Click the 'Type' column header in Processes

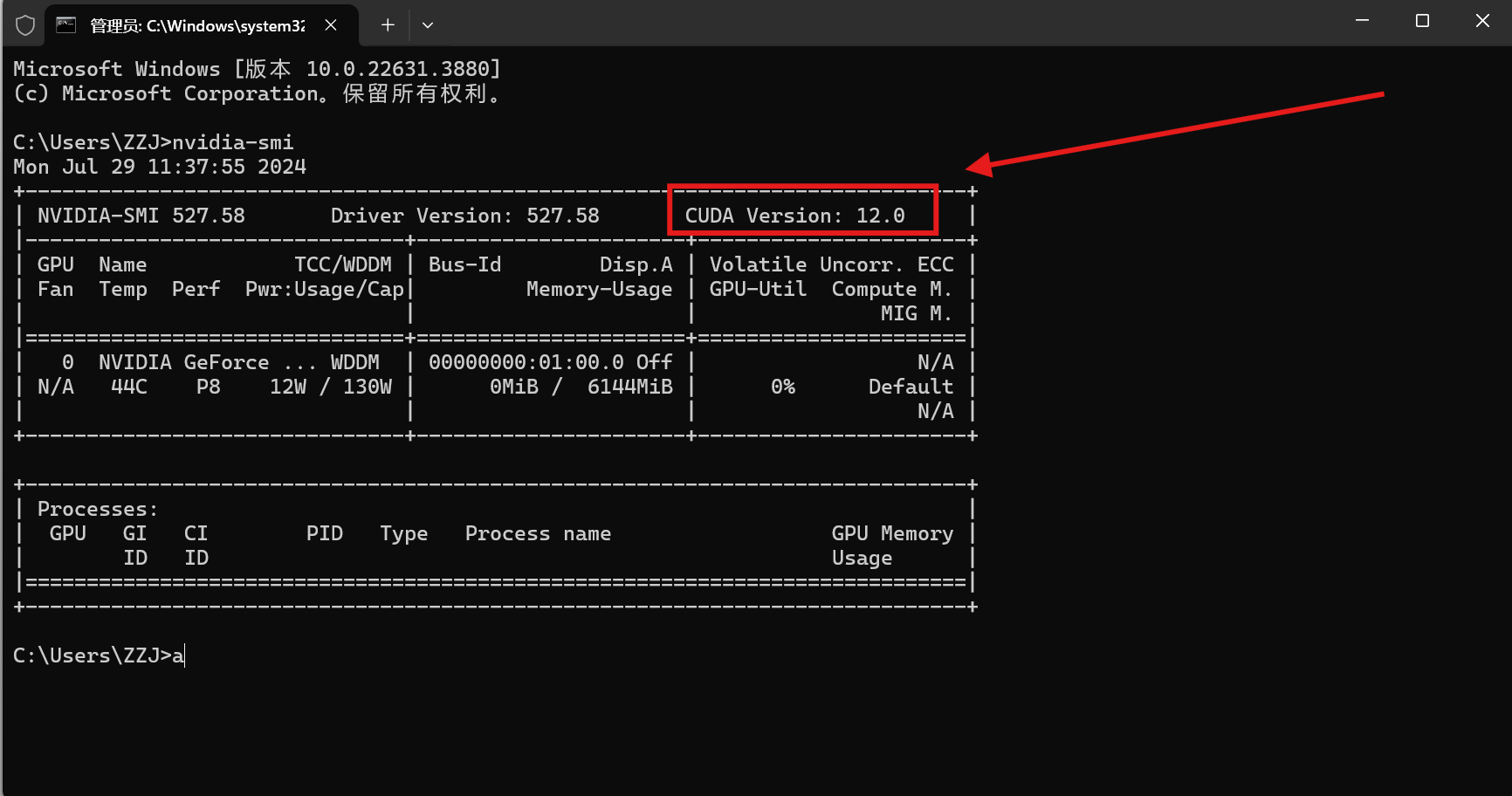[x=404, y=533]
